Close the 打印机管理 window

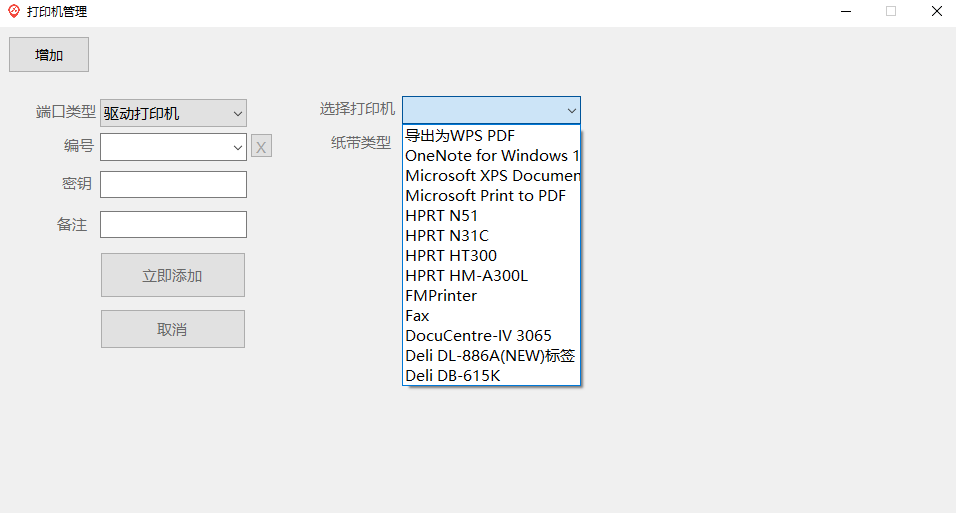click(x=936, y=11)
